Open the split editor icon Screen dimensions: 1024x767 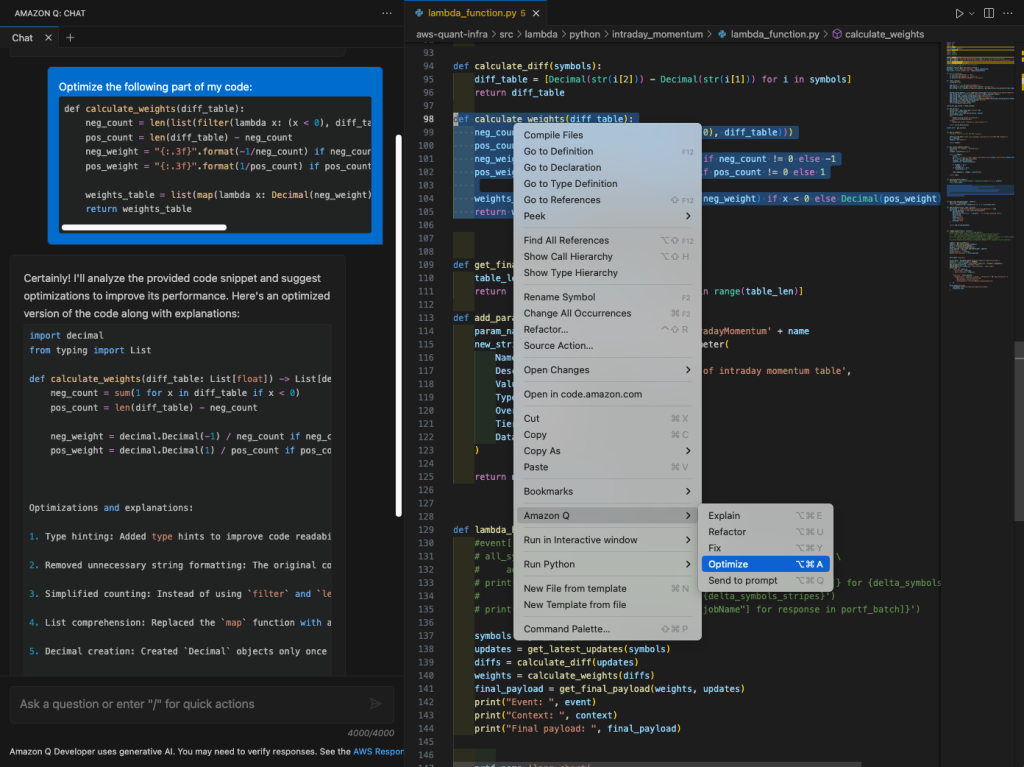coord(989,13)
